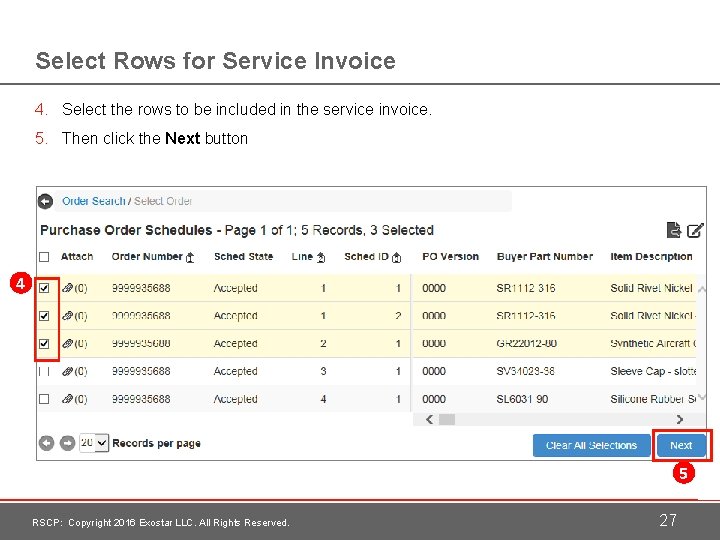The image size is (720, 540).
Task: Click horizontal scroll right chevron
Action: [680, 419]
